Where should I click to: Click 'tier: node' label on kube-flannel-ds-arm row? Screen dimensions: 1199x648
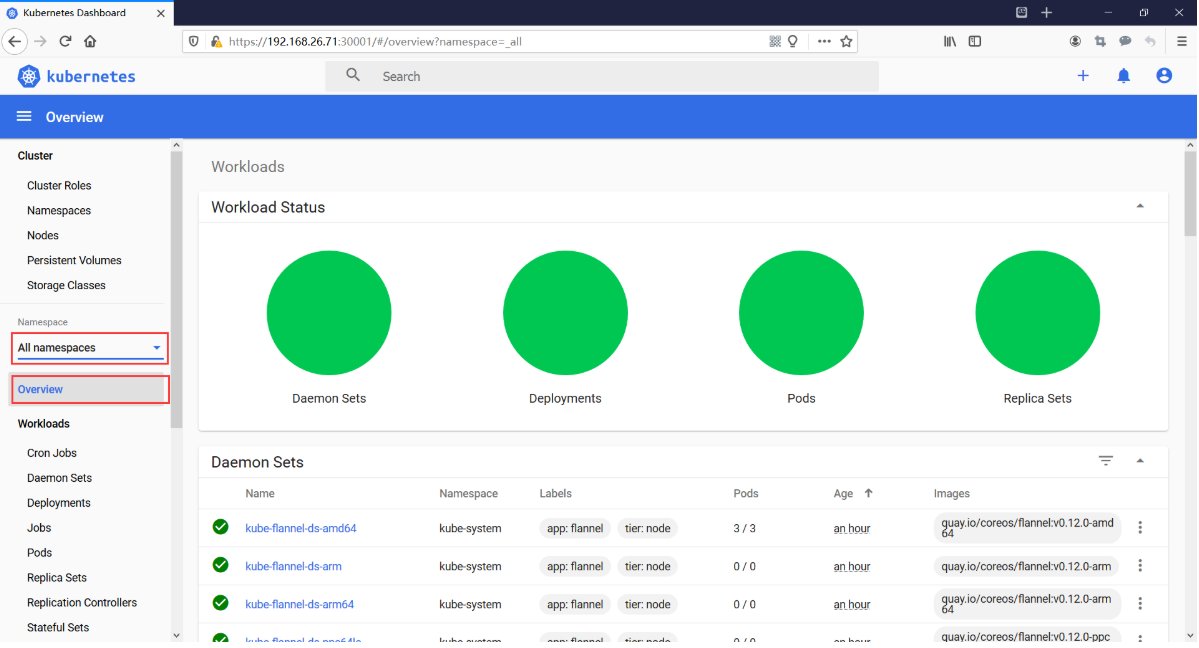(648, 566)
